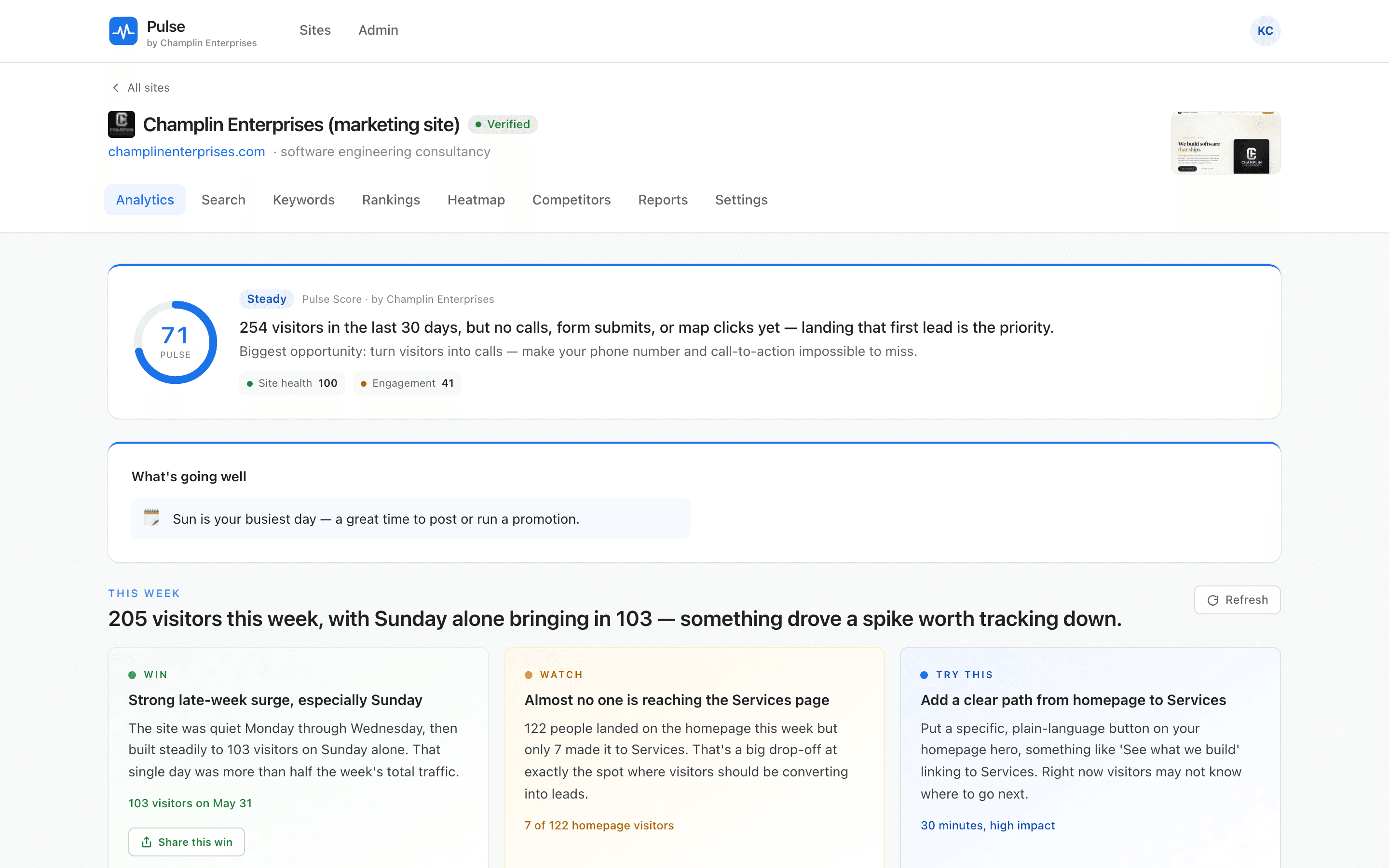This screenshot has height=868, width=1389.
Task: Click 'Pulse Score · by Champlin Enterprises' label
Action: [398, 299]
